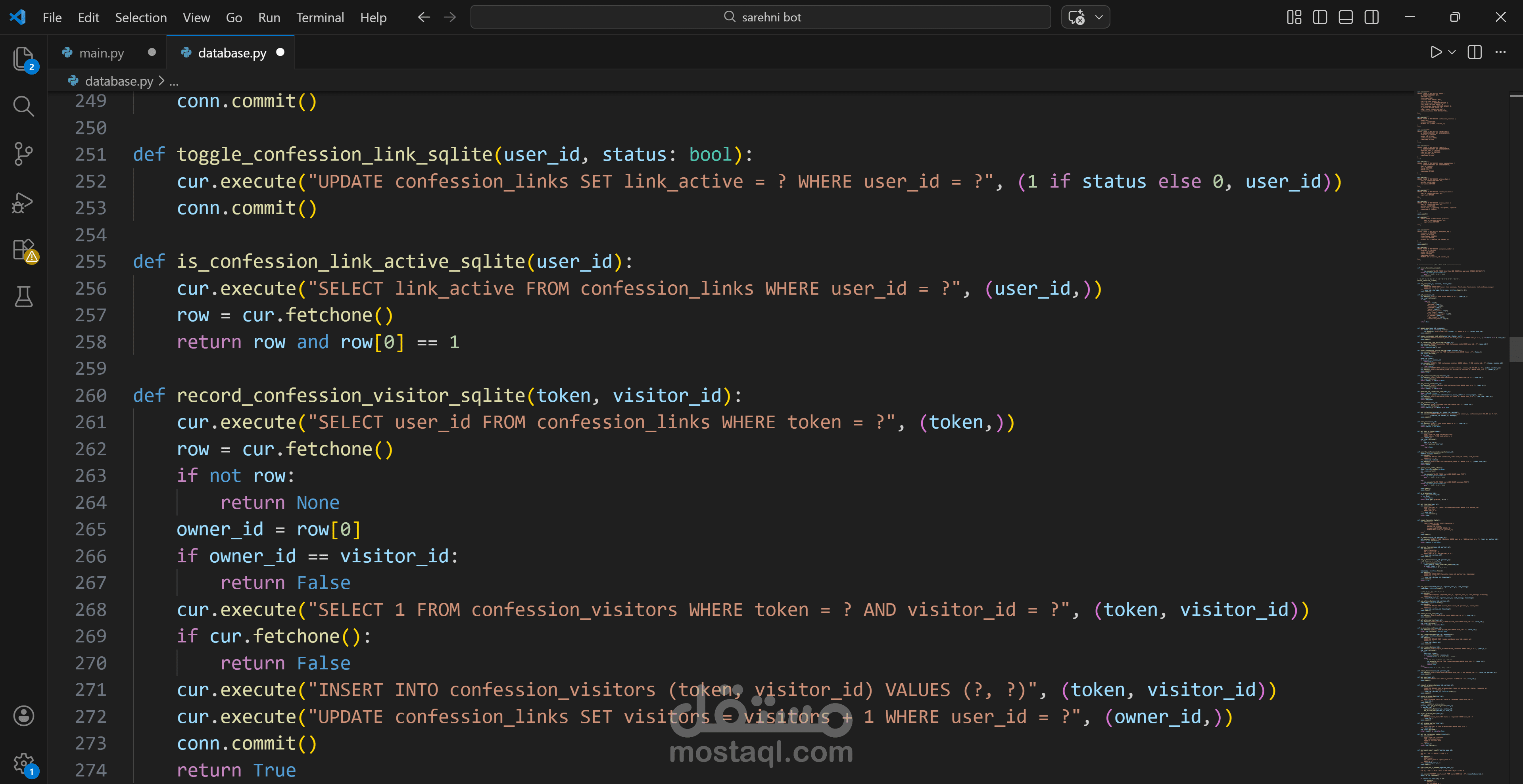Click function name record_confession_visitor_sqlite

click(x=351, y=395)
